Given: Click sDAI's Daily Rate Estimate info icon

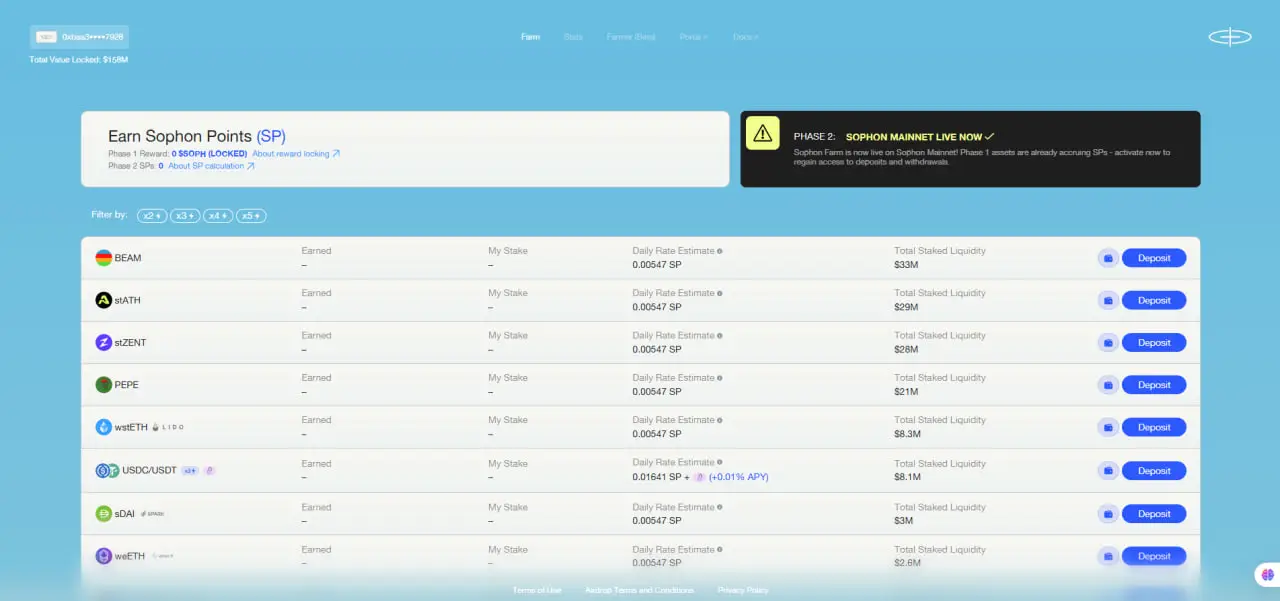Looking at the screenshot, I should point(720,507).
